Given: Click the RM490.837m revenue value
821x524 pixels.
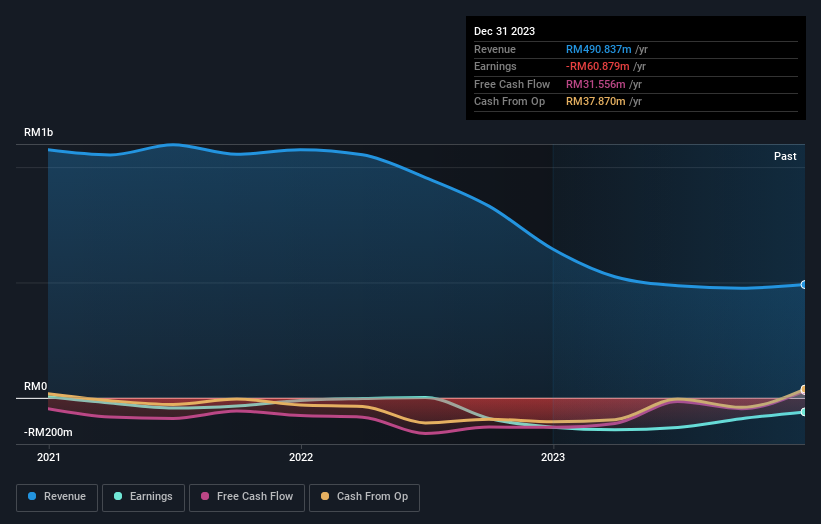Looking at the screenshot, I should point(598,49).
